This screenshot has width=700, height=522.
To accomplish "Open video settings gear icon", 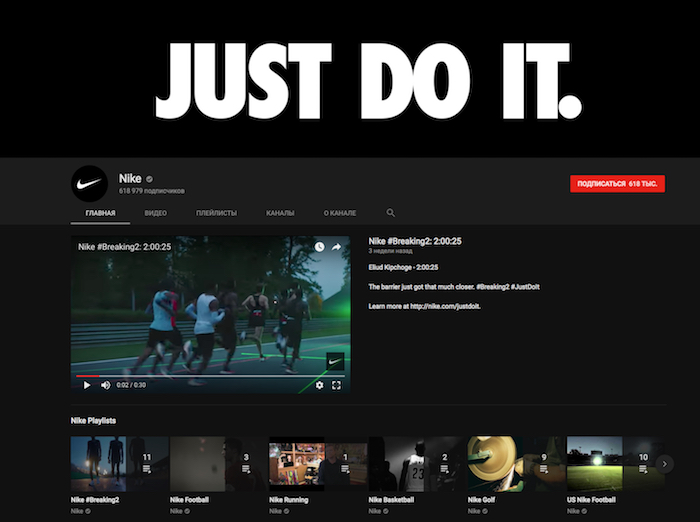I will tap(319, 385).
